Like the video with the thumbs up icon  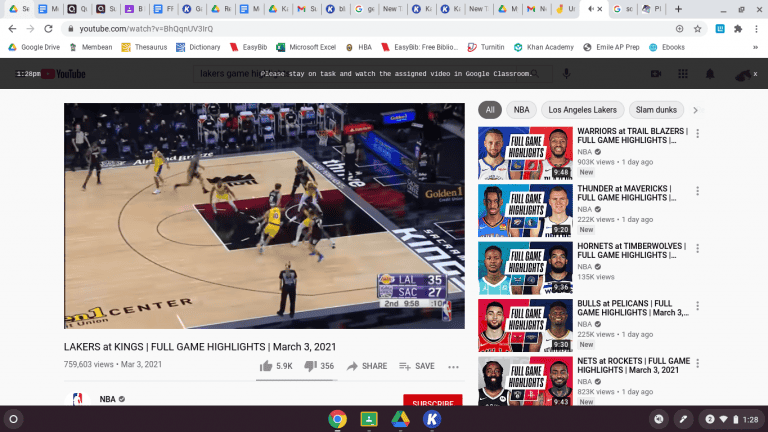click(x=266, y=366)
